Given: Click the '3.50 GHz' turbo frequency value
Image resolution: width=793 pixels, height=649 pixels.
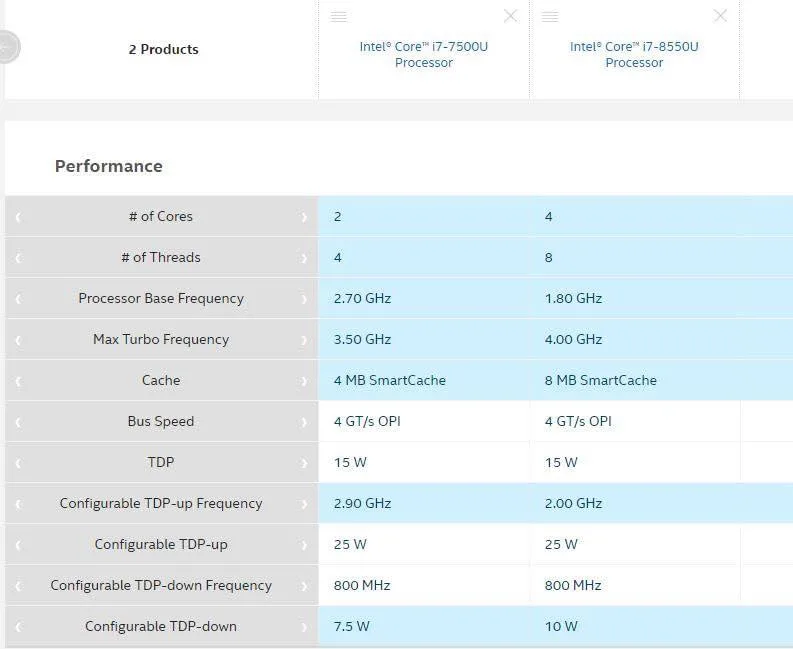Looking at the screenshot, I should (x=362, y=339).
